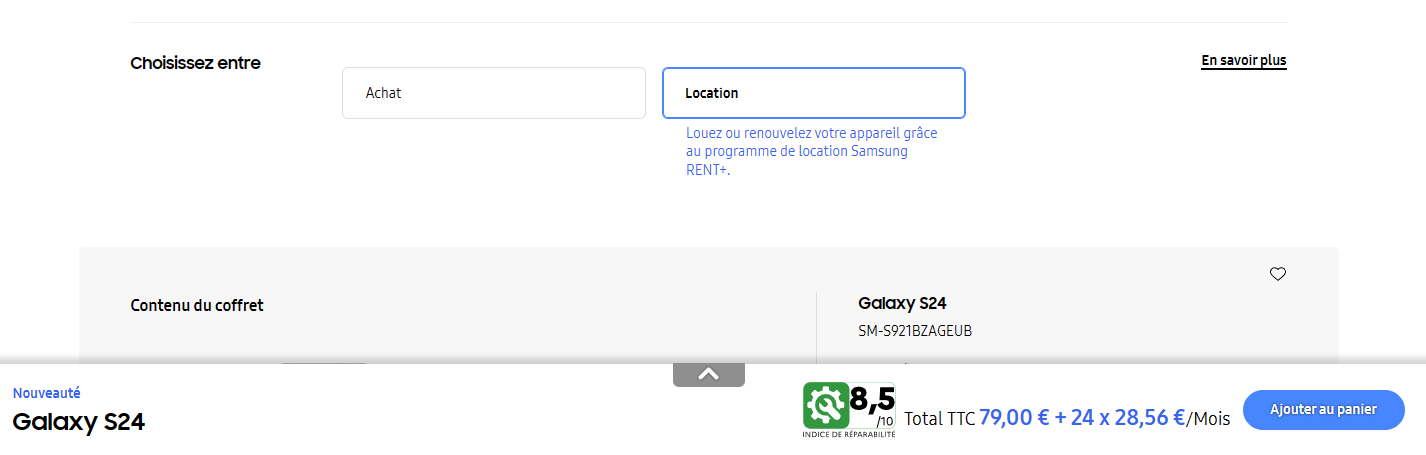Click the SM-S921BZAGEUB model code
The height and width of the screenshot is (455, 1426).
pyautogui.click(x=914, y=331)
